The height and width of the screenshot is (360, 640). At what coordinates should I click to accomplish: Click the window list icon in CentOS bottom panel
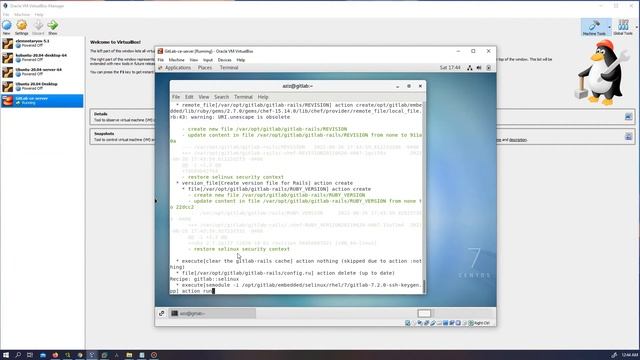(x=162, y=313)
